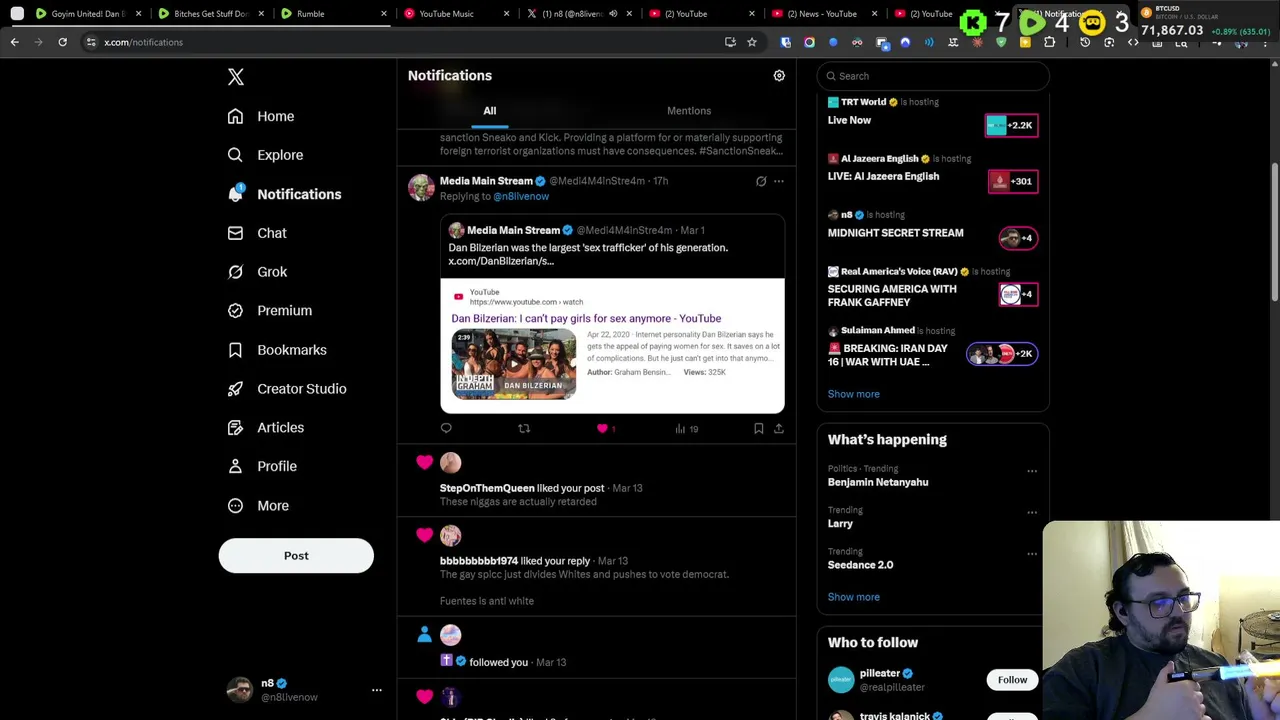Image resolution: width=1280 pixels, height=720 pixels.
Task: Open StepOnThemQueen liked your post notification
Action: click(x=596, y=480)
